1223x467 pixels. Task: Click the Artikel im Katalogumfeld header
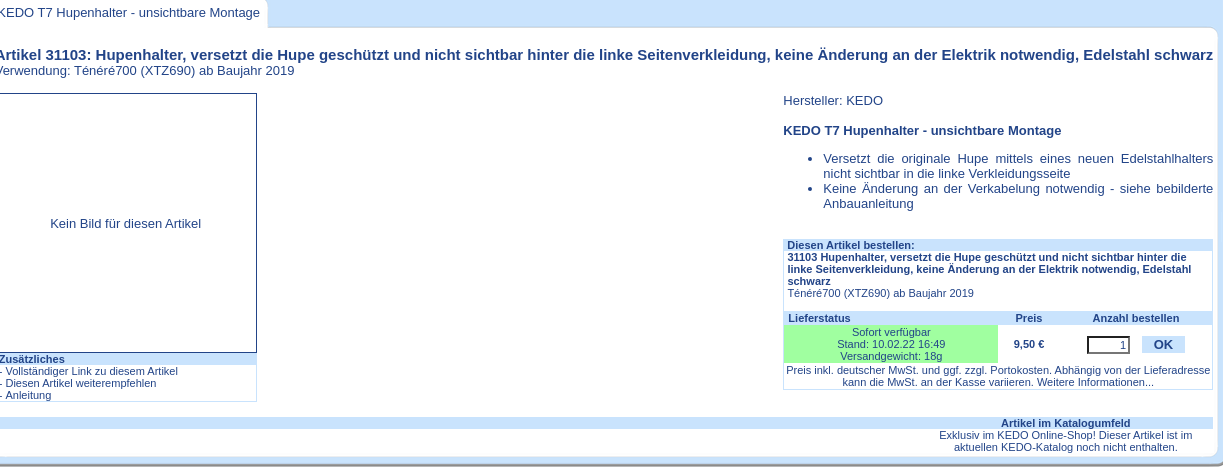(1066, 423)
